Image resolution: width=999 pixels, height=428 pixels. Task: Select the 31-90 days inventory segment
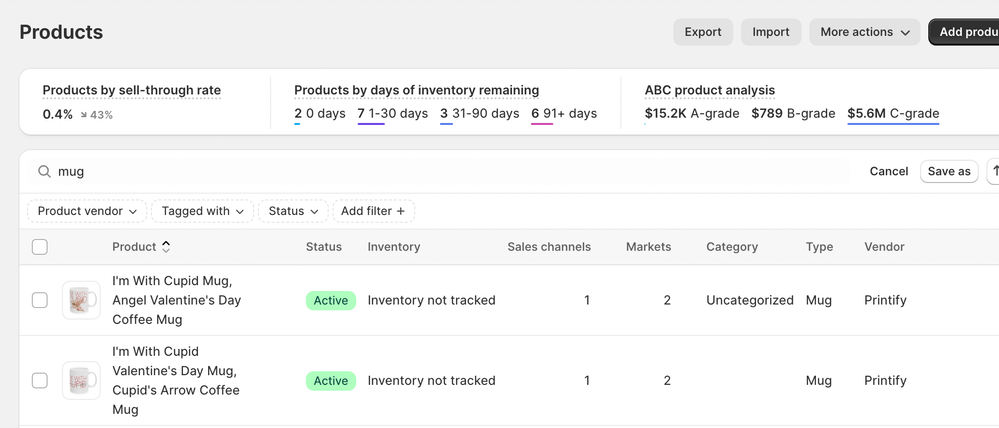click(480, 114)
